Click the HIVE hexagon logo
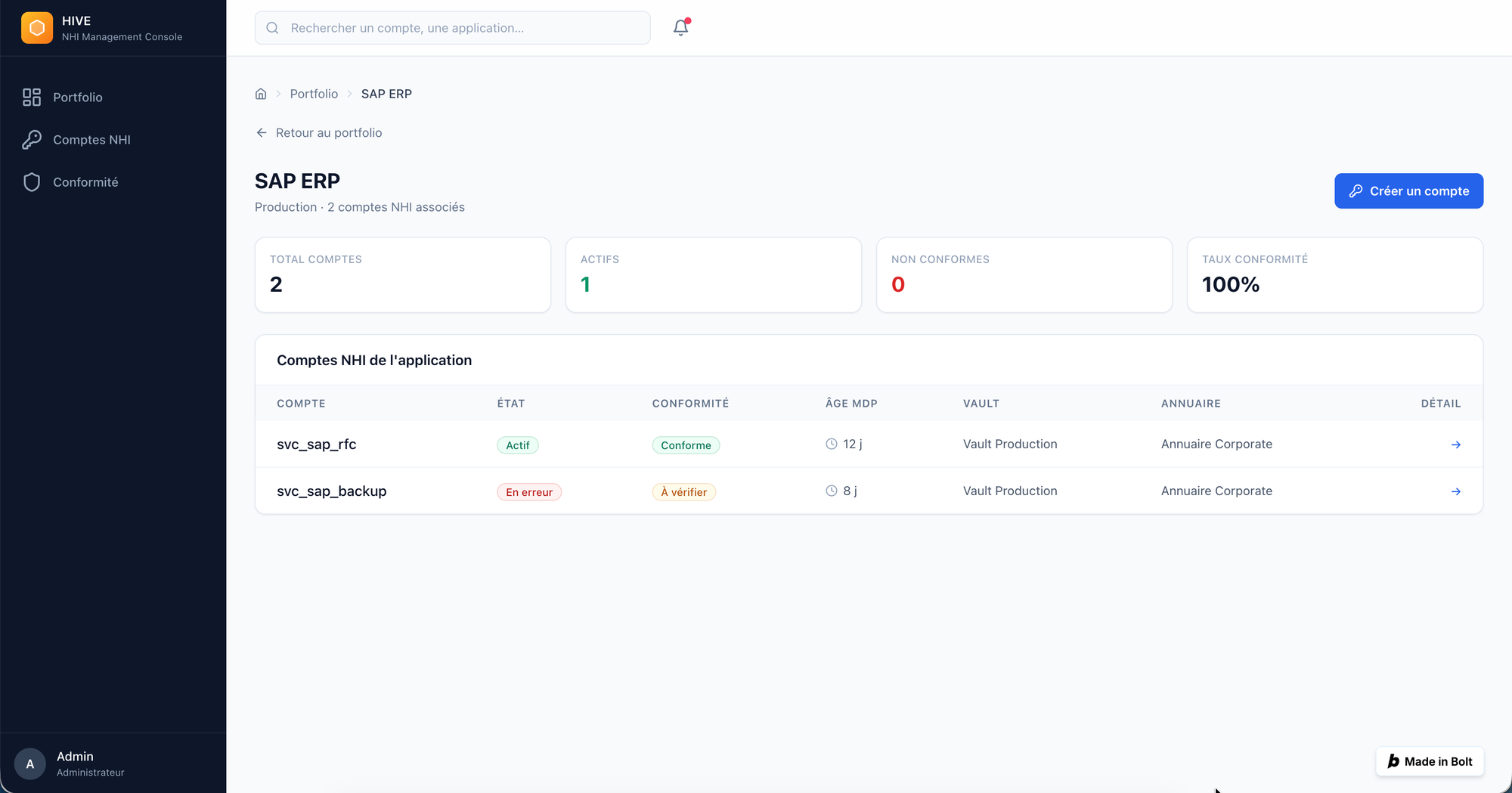Screen dimensions: 1512x793 coord(37,28)
